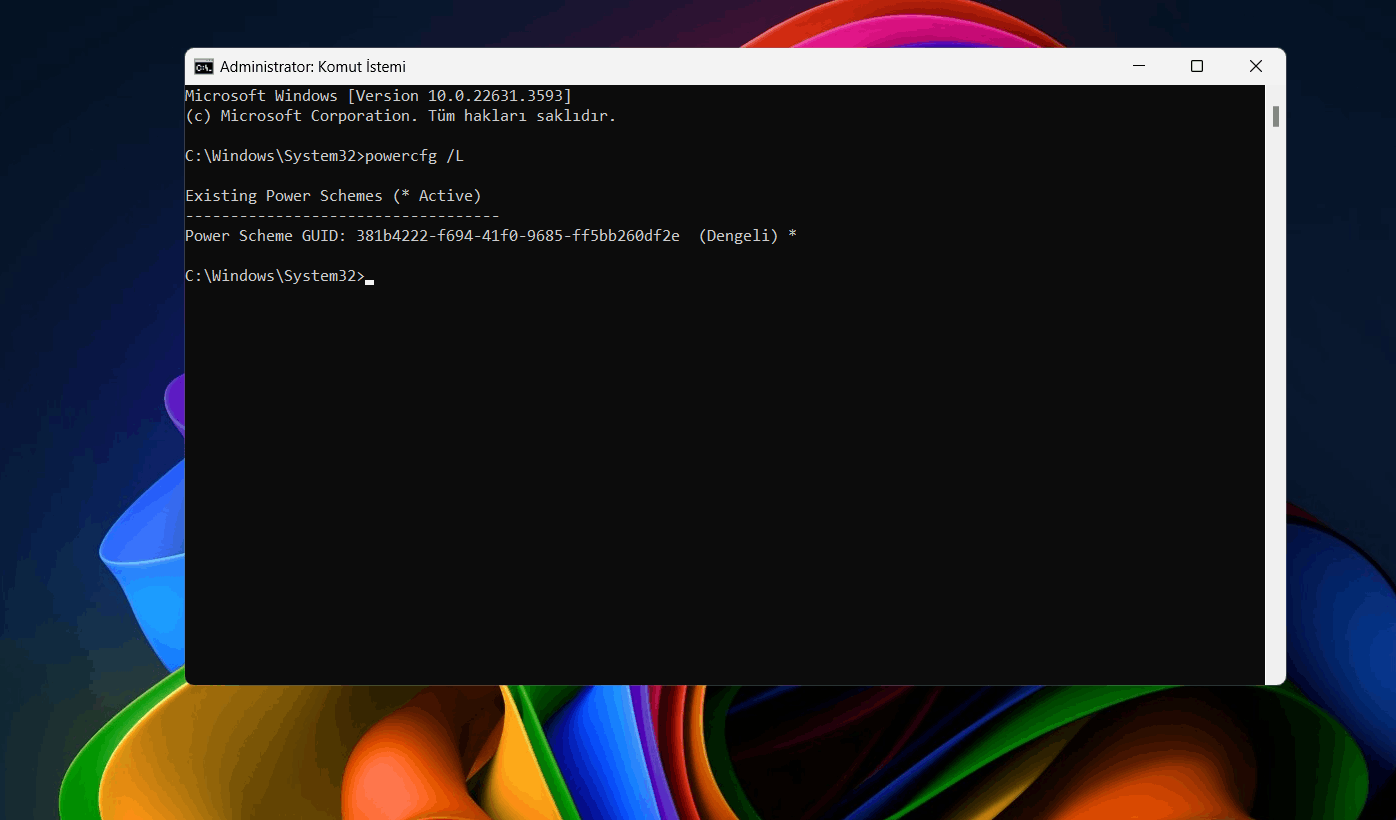This screenshot has width=1396, height=820.
Task: Click the "Microsoft Windows [Version 10.0.22631.3593]" line
Action: pyautogui.click(x=379, y=96)
